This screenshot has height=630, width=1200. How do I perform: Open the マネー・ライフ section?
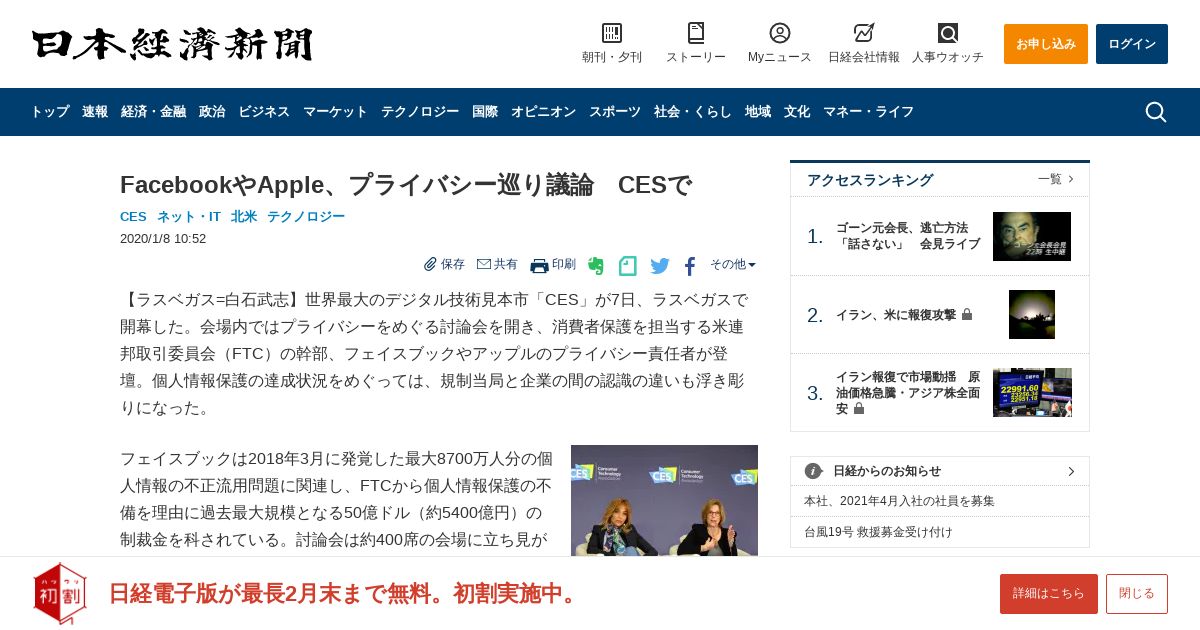868,112
